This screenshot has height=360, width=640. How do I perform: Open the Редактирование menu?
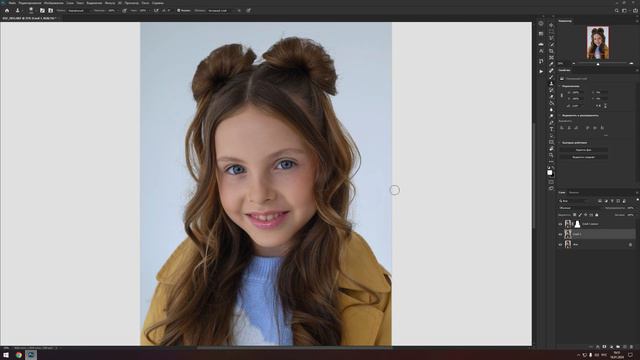tap(30, 3)
